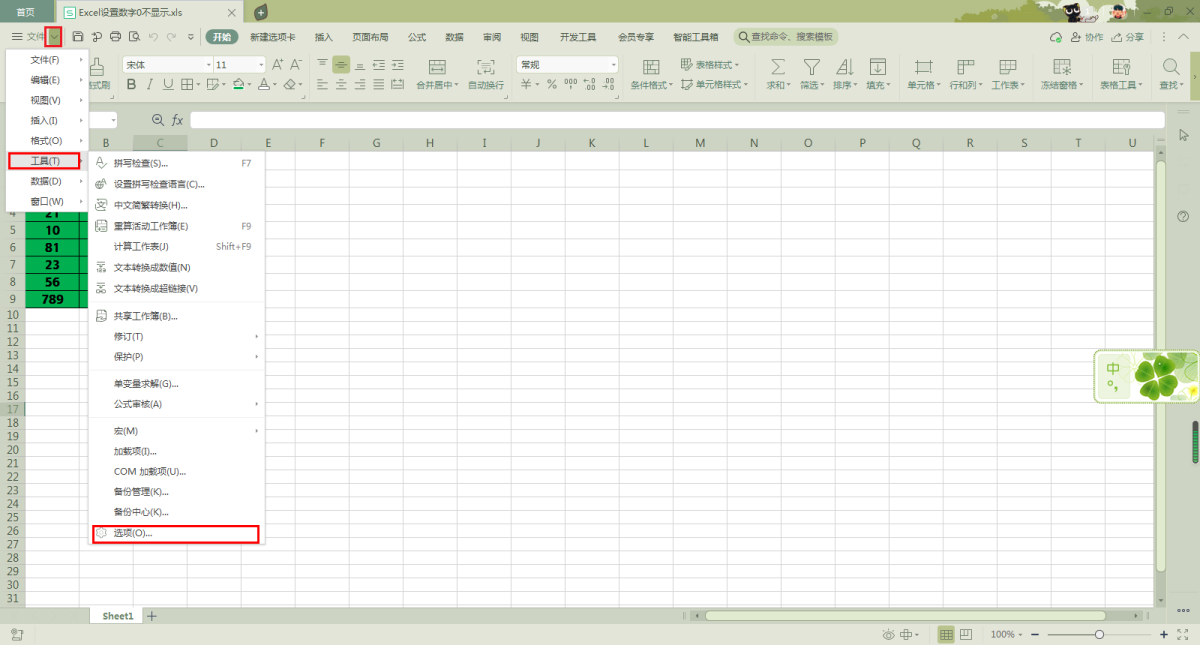1200x645 pixels.
Task: Click the 分享 share button
Action: (x=1127, y=37)
